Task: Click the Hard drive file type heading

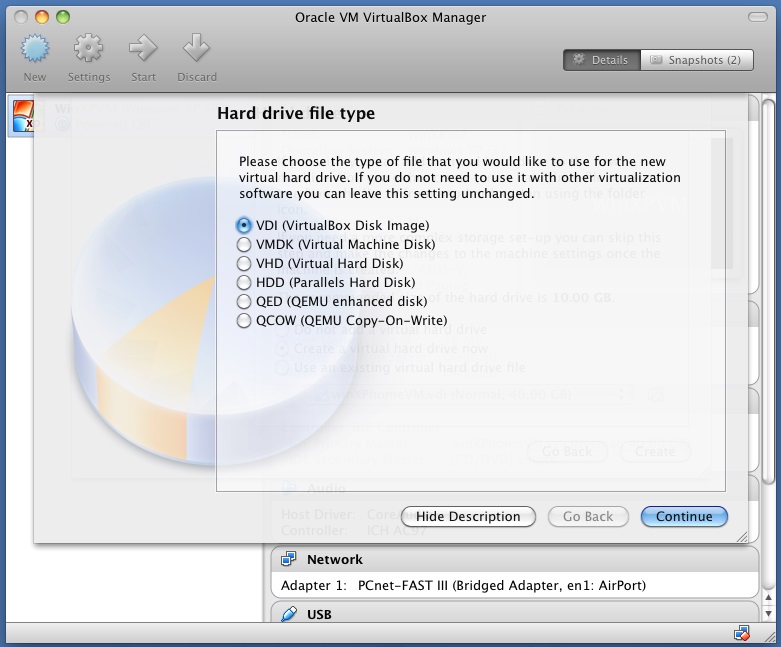Action: pyautogui.click(x=296, y=113)
